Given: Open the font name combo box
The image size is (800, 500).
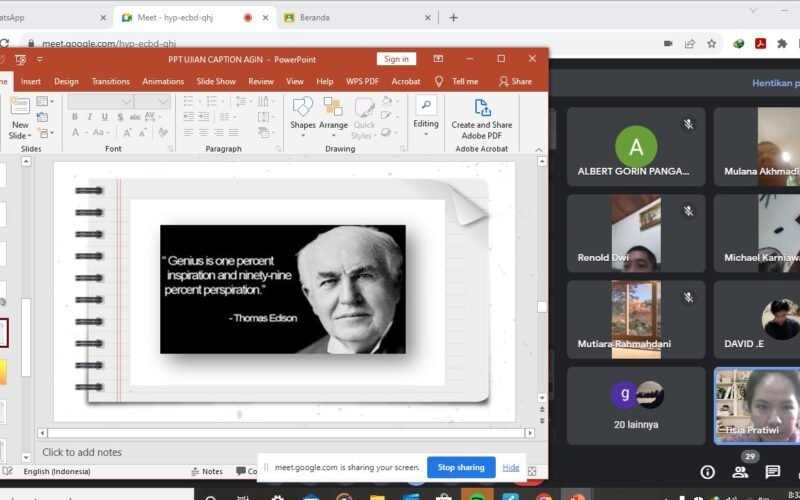Looking at the screenshot, I should (x=100, y=101).
